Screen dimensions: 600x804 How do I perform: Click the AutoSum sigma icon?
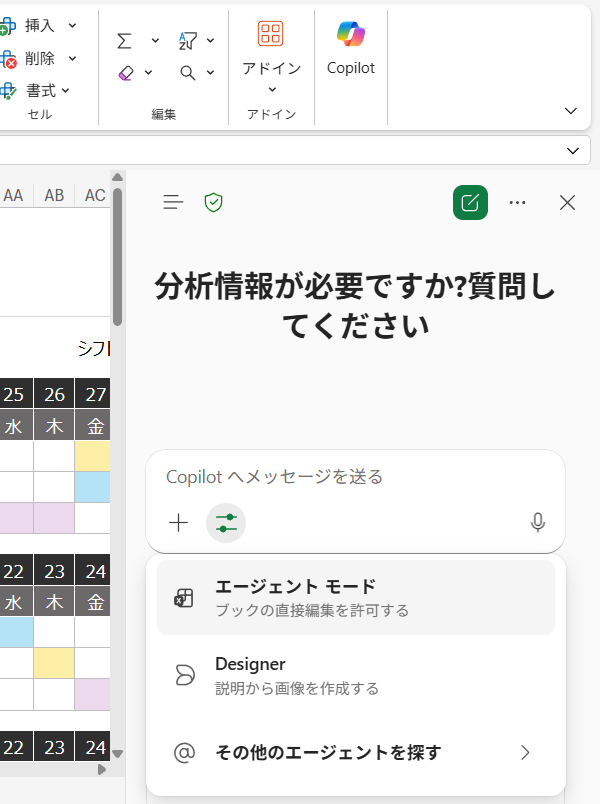point(125,40)
